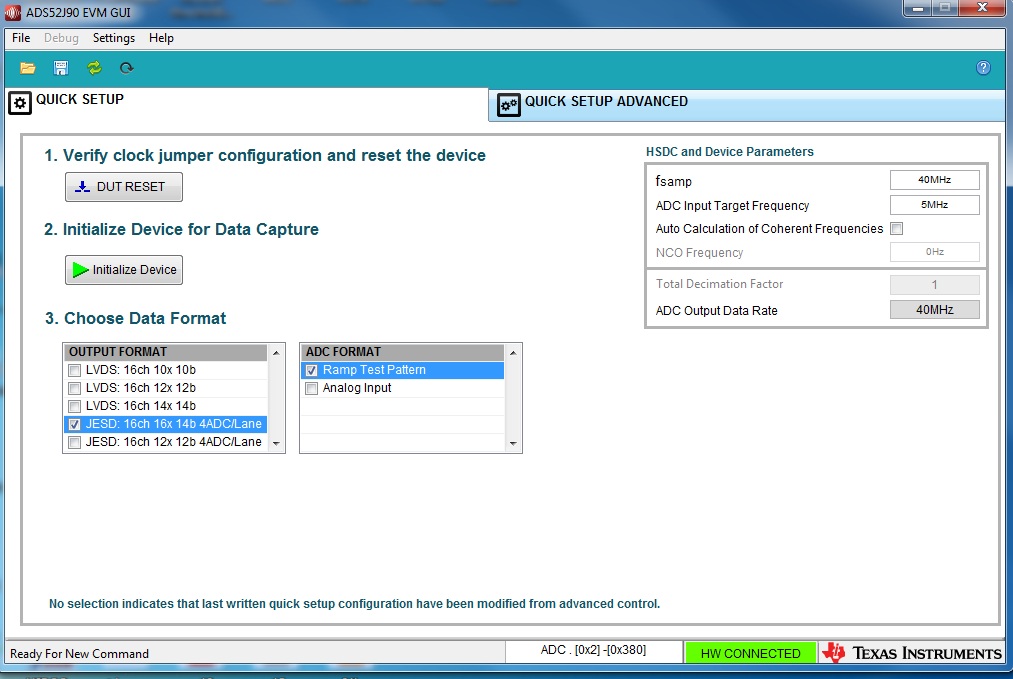The height and width of the screenshot is (679, 1013).
Task: Click the Quick Setup Advanced gears icon
Action: 508,105
